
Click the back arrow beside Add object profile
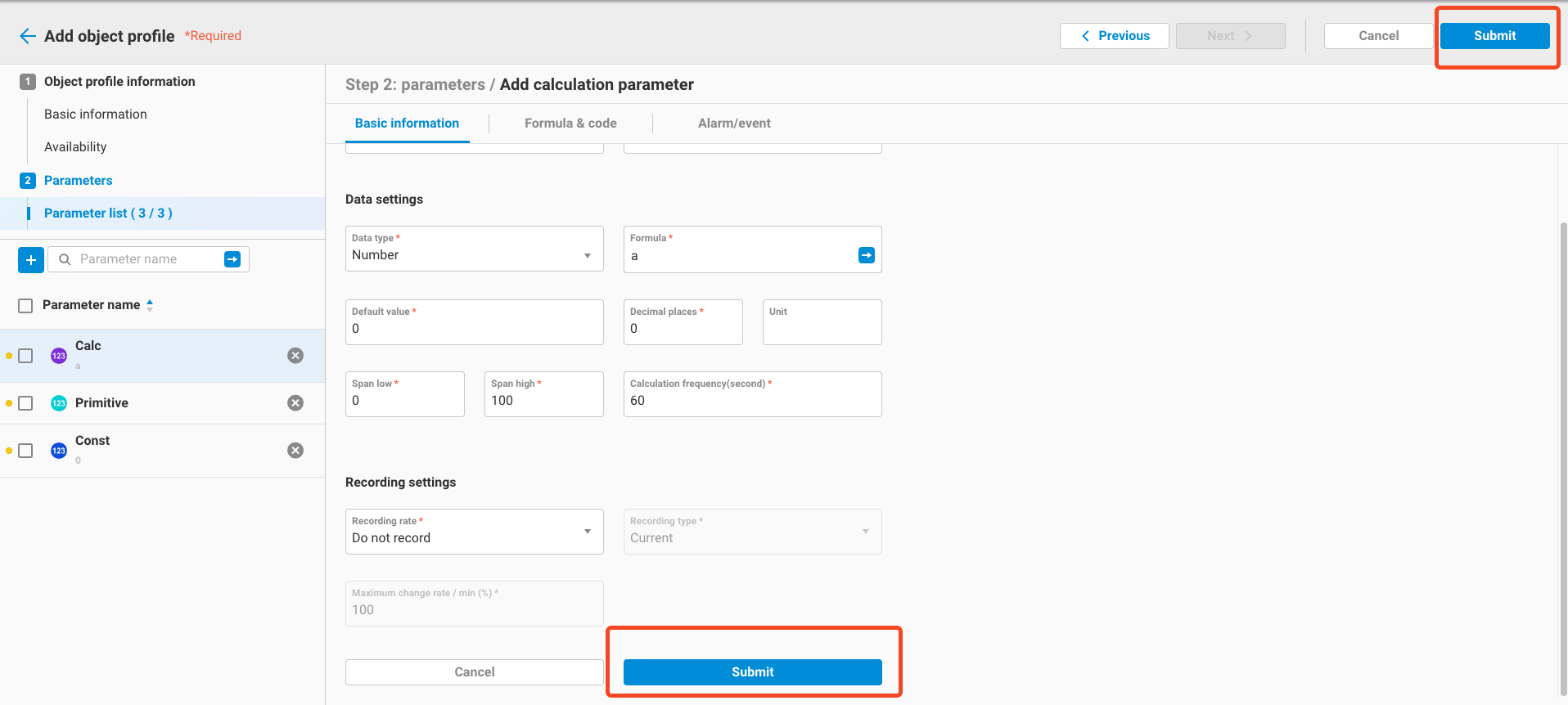tap(27, 36)
